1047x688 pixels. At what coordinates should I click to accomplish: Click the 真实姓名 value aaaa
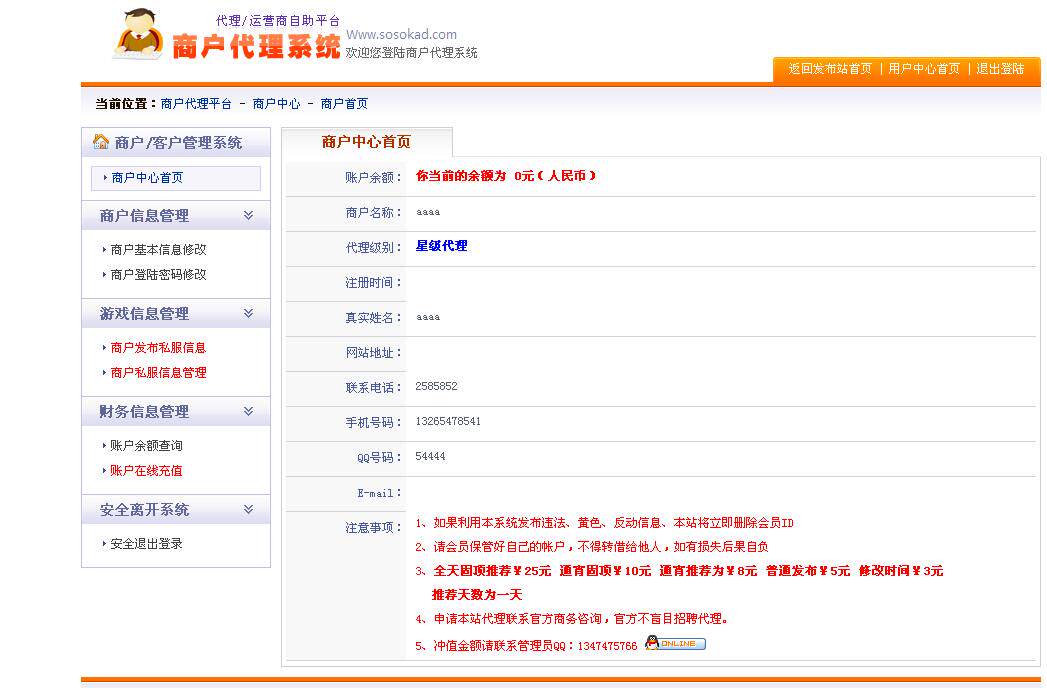428,317
